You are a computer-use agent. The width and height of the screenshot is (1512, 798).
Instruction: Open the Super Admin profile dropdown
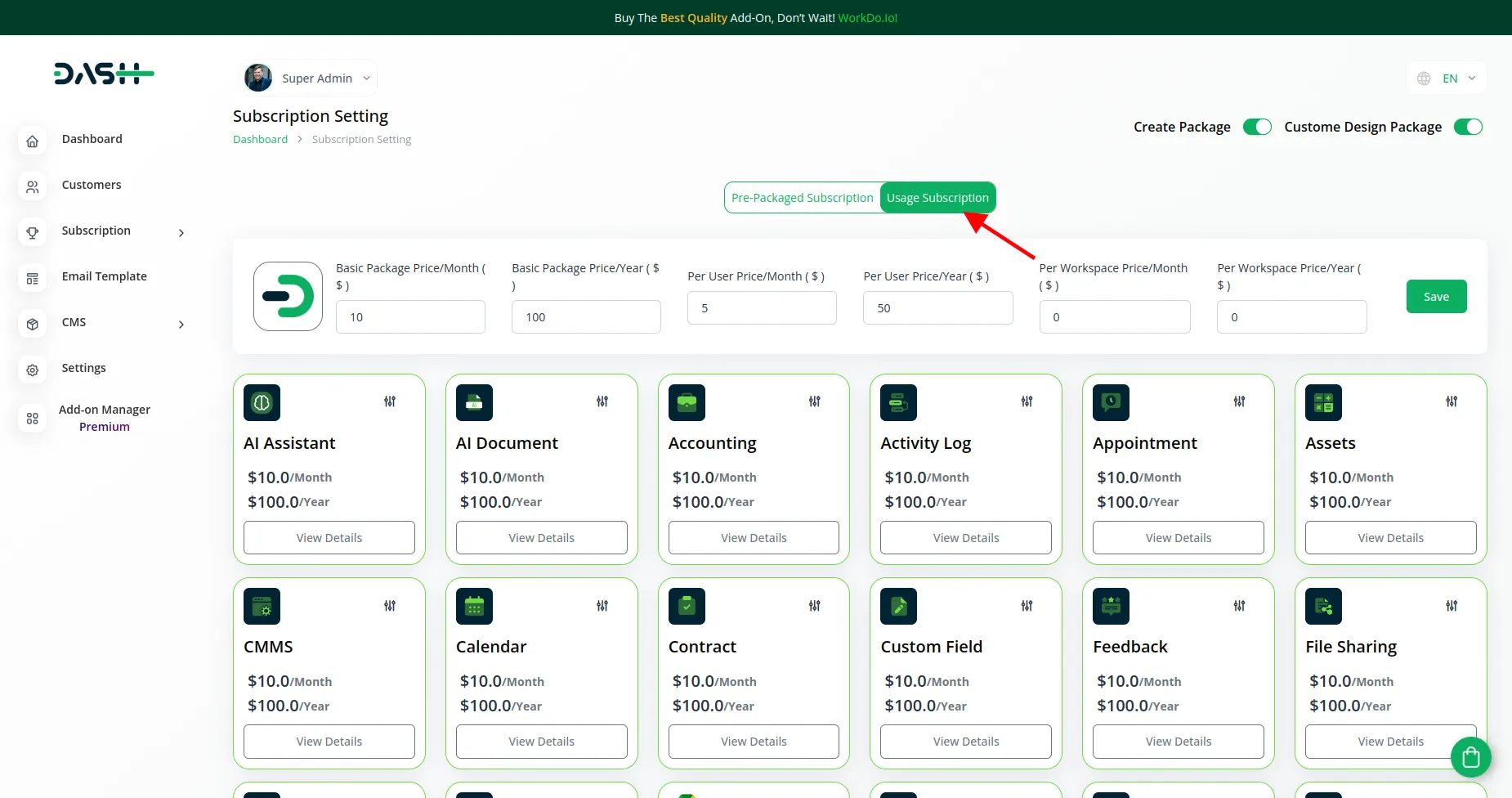(x=311, y=78)
